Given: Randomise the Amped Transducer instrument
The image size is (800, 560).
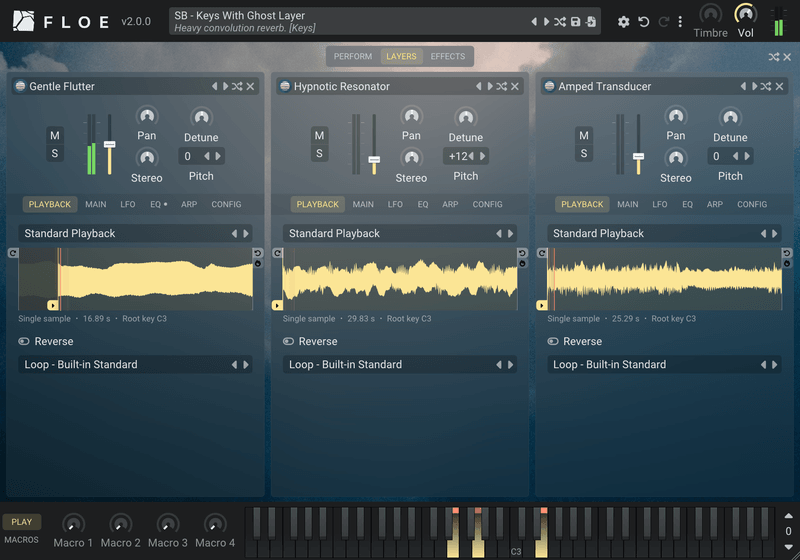Looking at the screenshot, I should tap(766, 86).
